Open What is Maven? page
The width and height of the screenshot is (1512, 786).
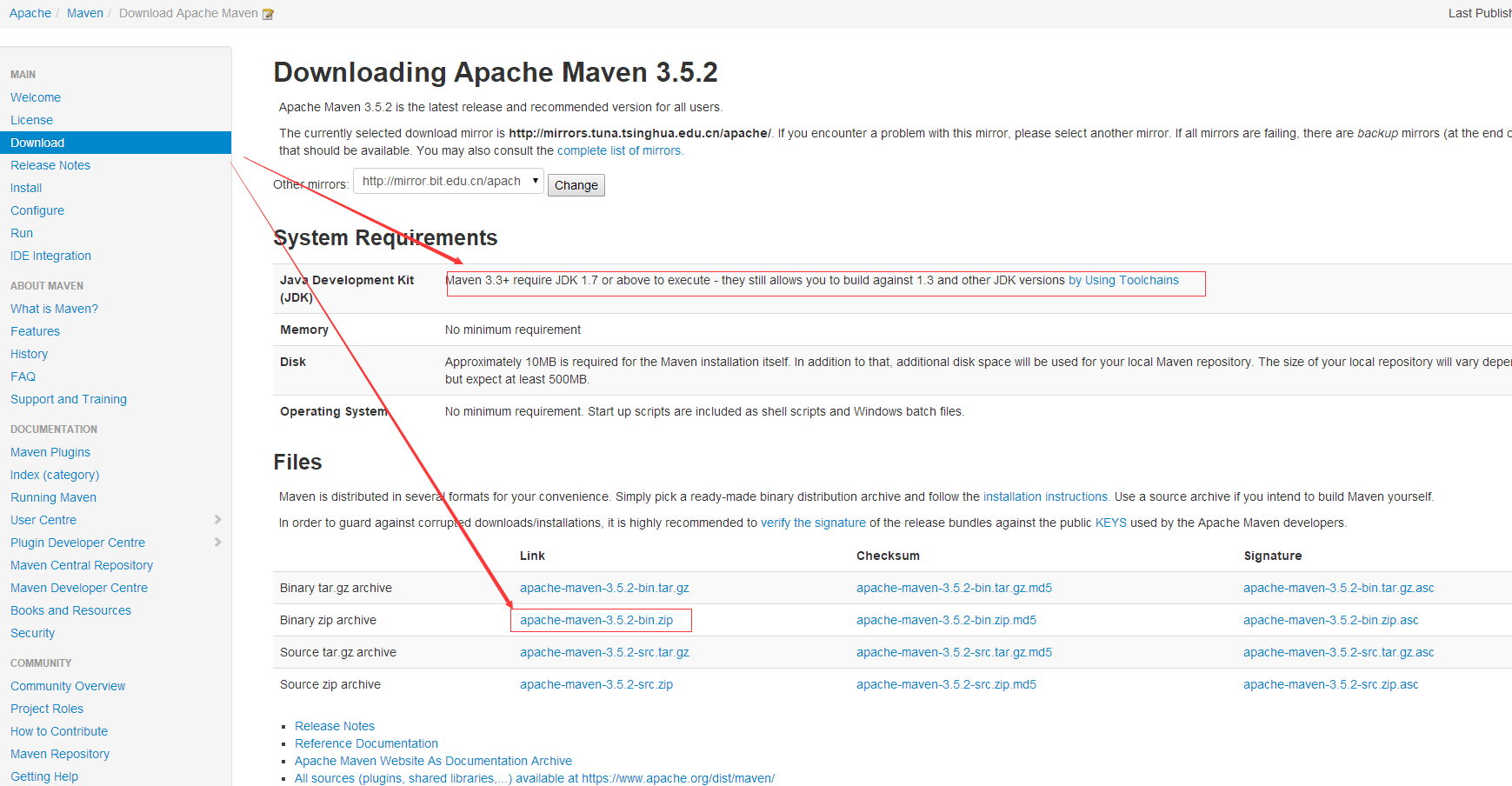(x=54, y=309)
